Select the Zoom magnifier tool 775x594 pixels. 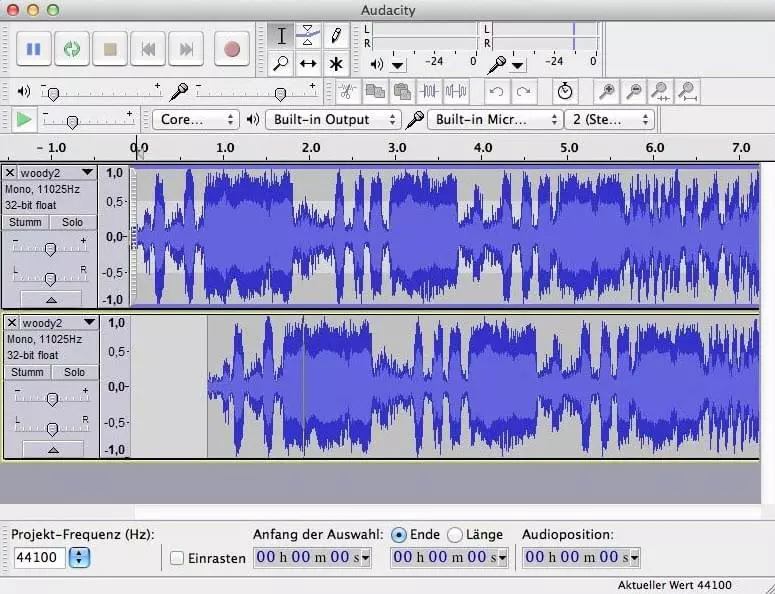tap(281, 64)
